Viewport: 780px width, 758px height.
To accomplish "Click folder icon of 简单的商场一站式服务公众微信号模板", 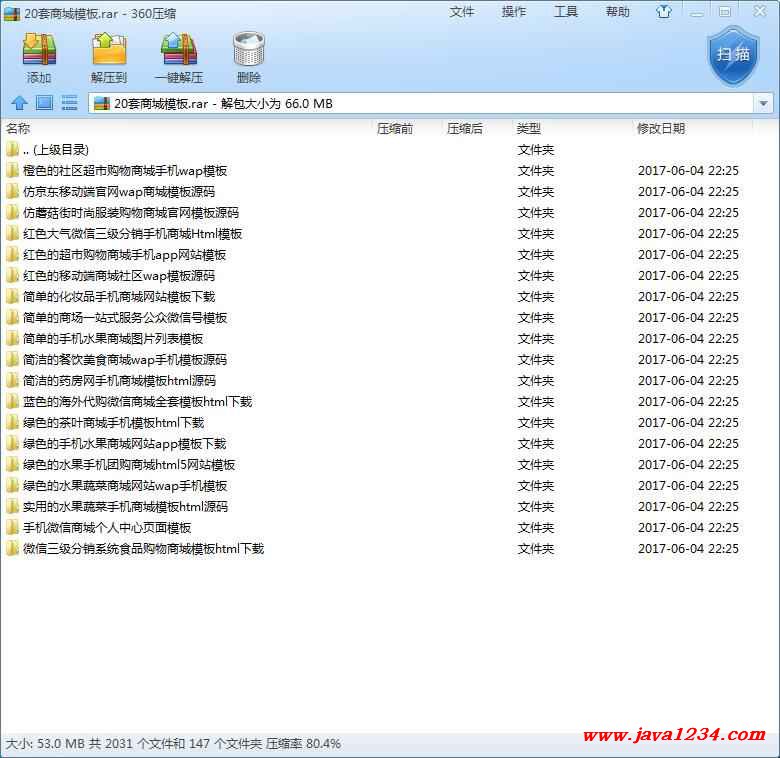I will pyautogui.click(x=12, y=318).
